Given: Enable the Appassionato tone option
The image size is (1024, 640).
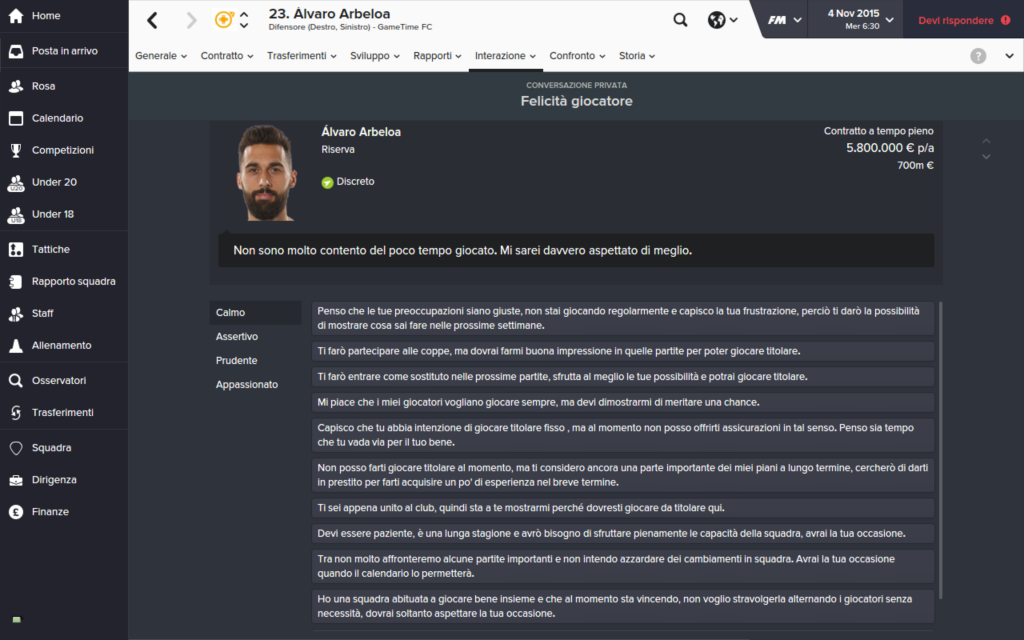Looking at the screenshot, I should point(245,384).
